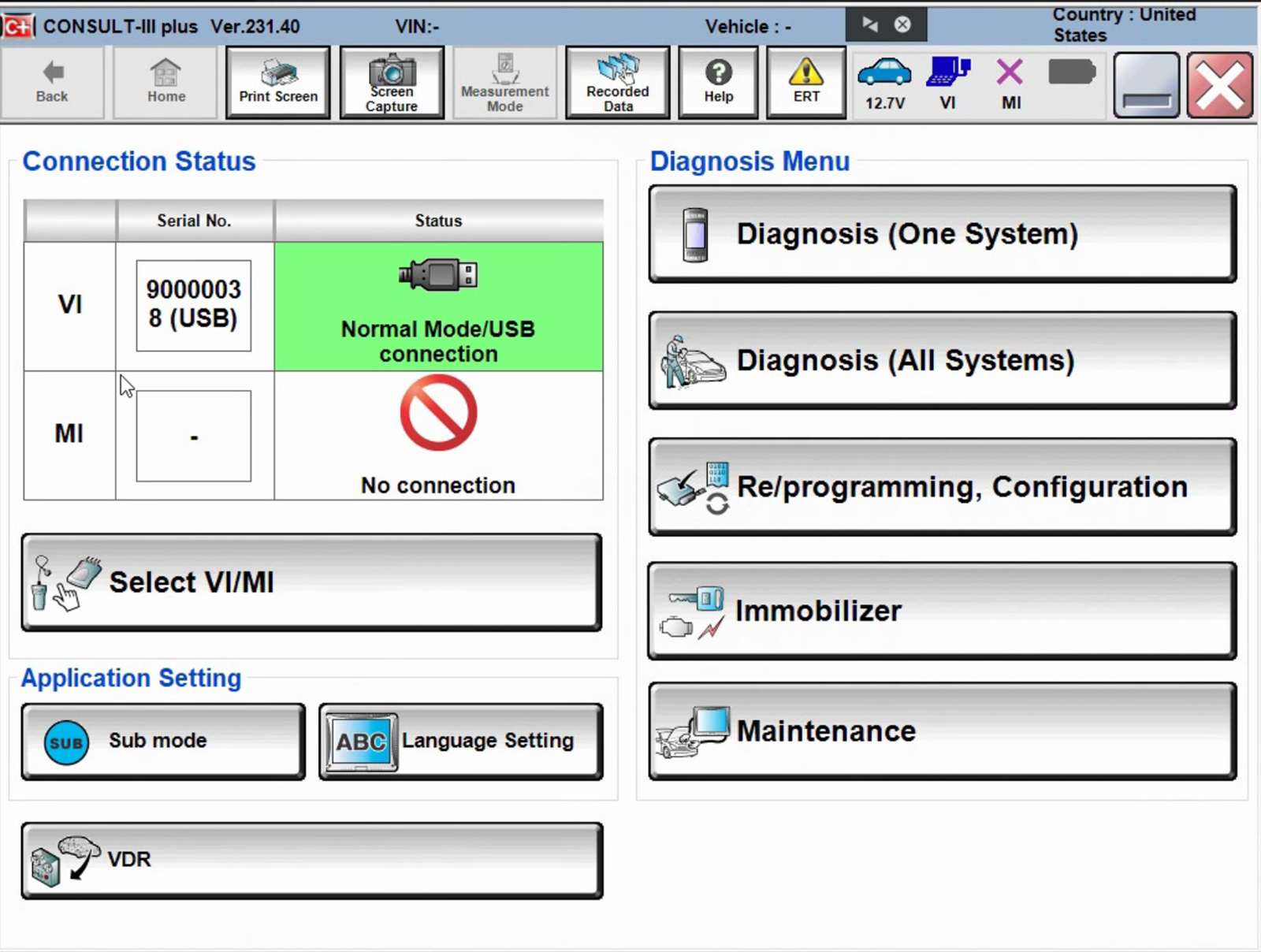The width and height of the screenshot is (1261, 952).
Task: Open Sub mode setting
Action: [163, 742]
